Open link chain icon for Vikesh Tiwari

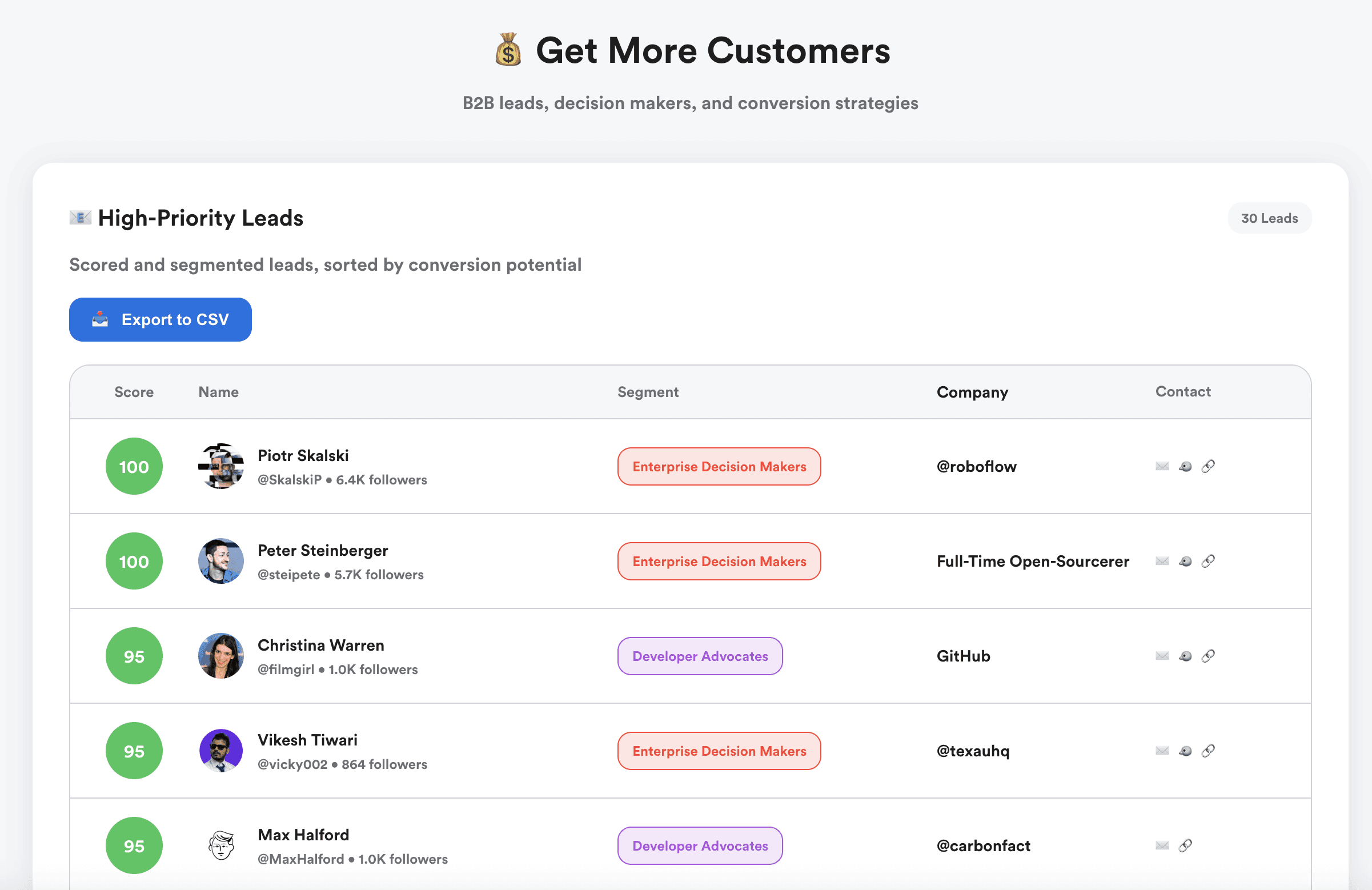[x=1208, y=751]
